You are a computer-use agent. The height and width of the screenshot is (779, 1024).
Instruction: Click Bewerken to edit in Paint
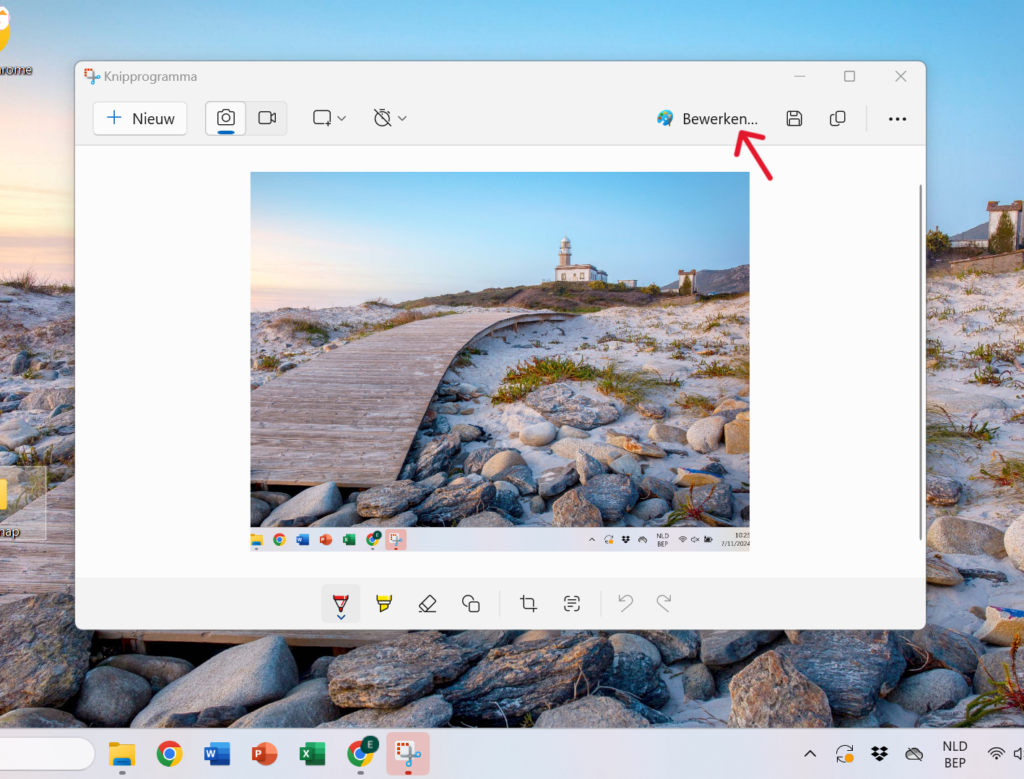coord(707,118)
